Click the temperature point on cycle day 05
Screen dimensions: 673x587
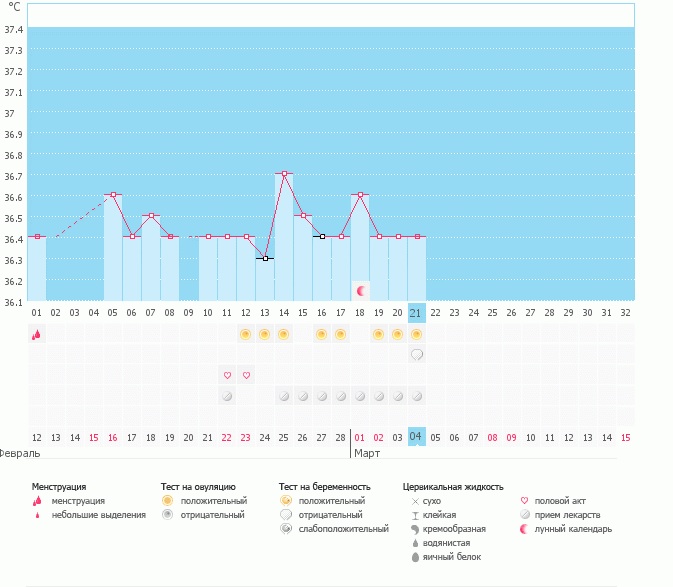coord(113,195)
